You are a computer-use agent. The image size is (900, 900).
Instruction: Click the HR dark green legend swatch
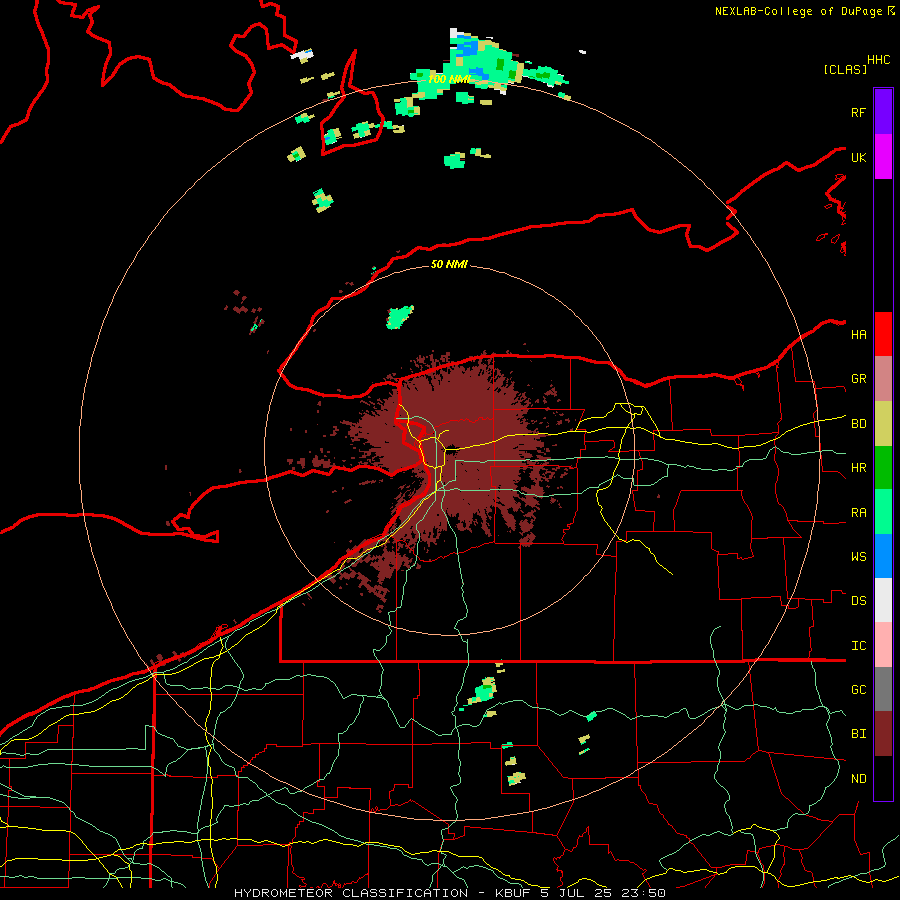[883, 468]
